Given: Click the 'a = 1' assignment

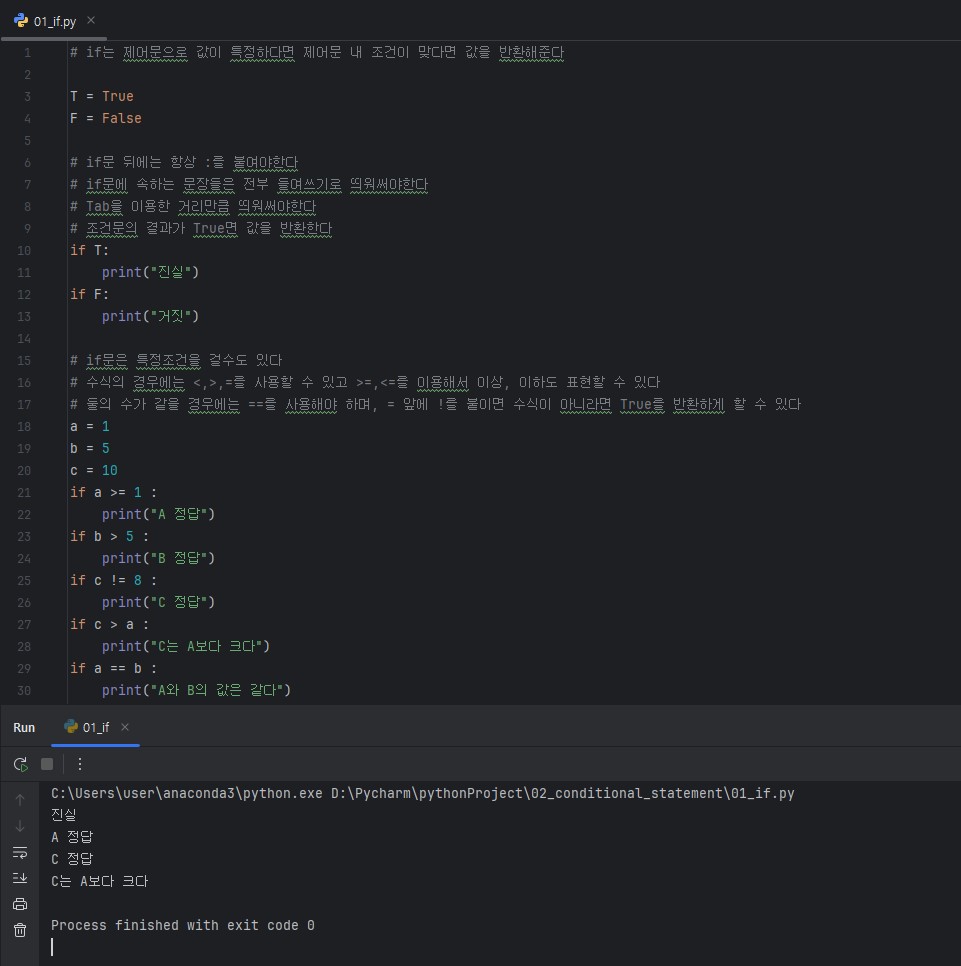Looking at the screenshot, I should point(89,426).
